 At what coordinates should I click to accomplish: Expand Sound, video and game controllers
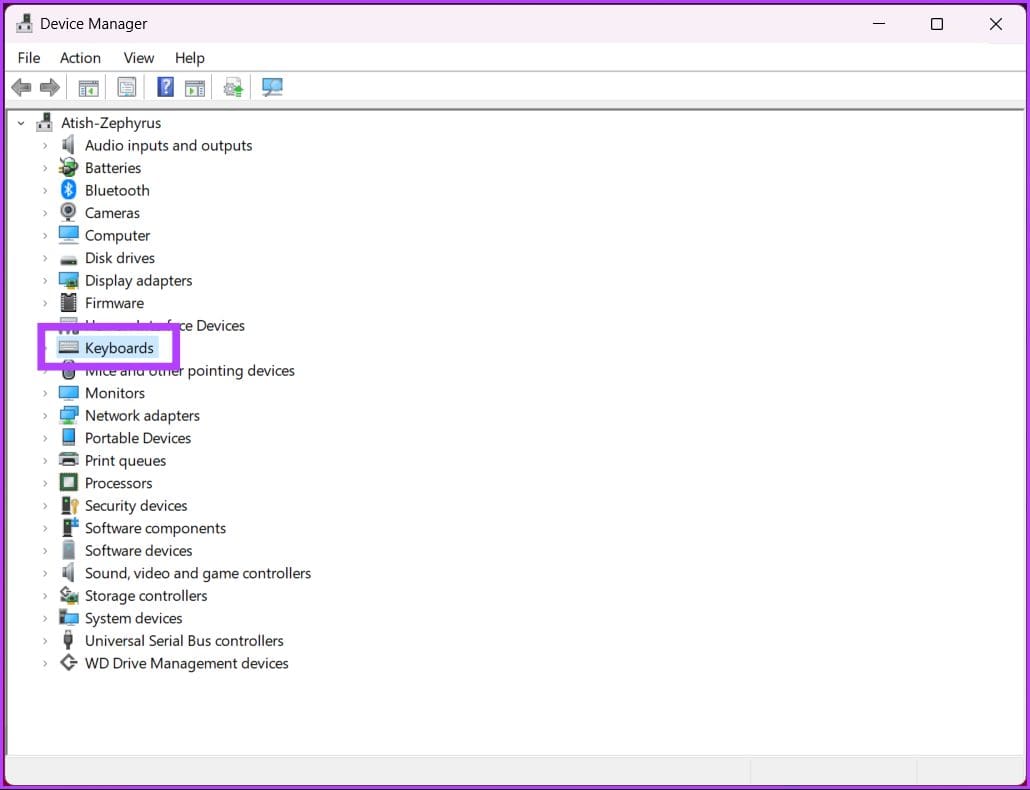point(45,573)
